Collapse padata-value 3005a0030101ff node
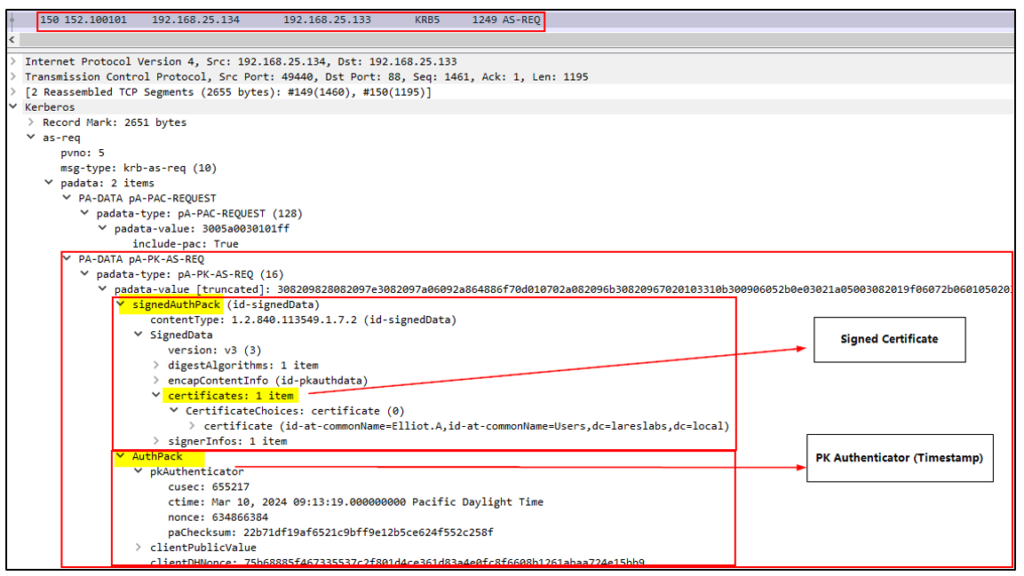Image resolution: width=1024 pixels, height=576 pixels. click(x=103, y=229)
